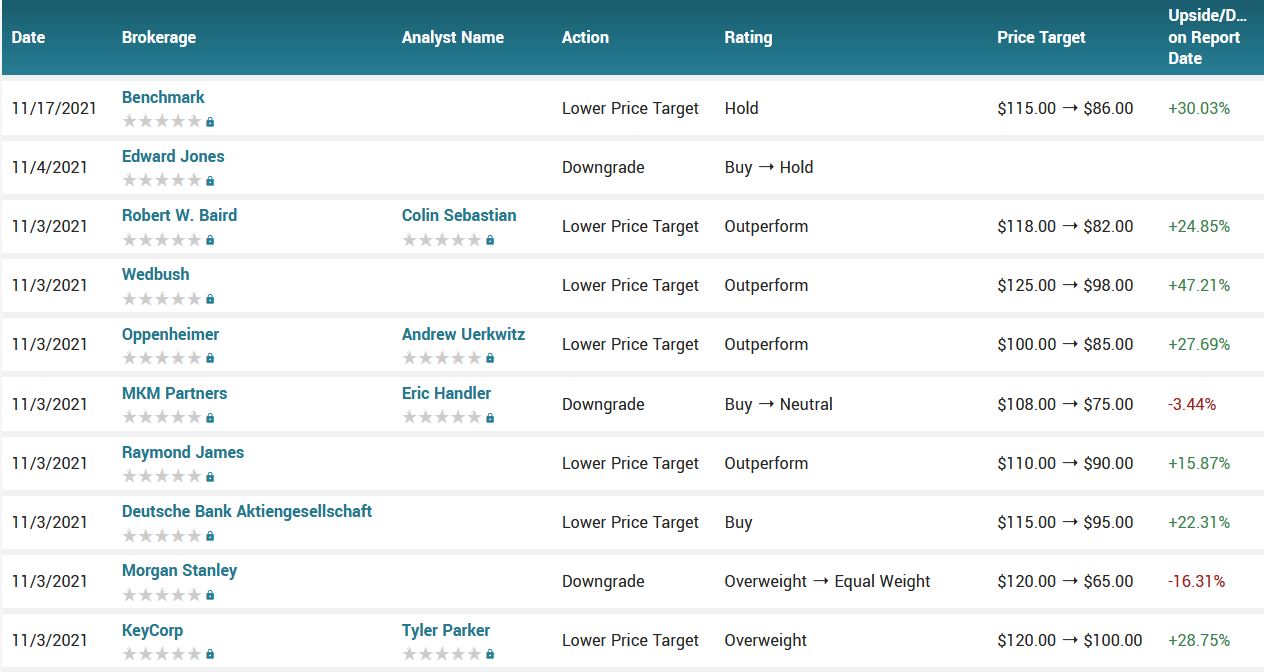This screenshot has height=672, width=1264.
Task: Click the '$118.00 → $82.00' price target
Action: pyautogui.click(x=1065, y=226)
